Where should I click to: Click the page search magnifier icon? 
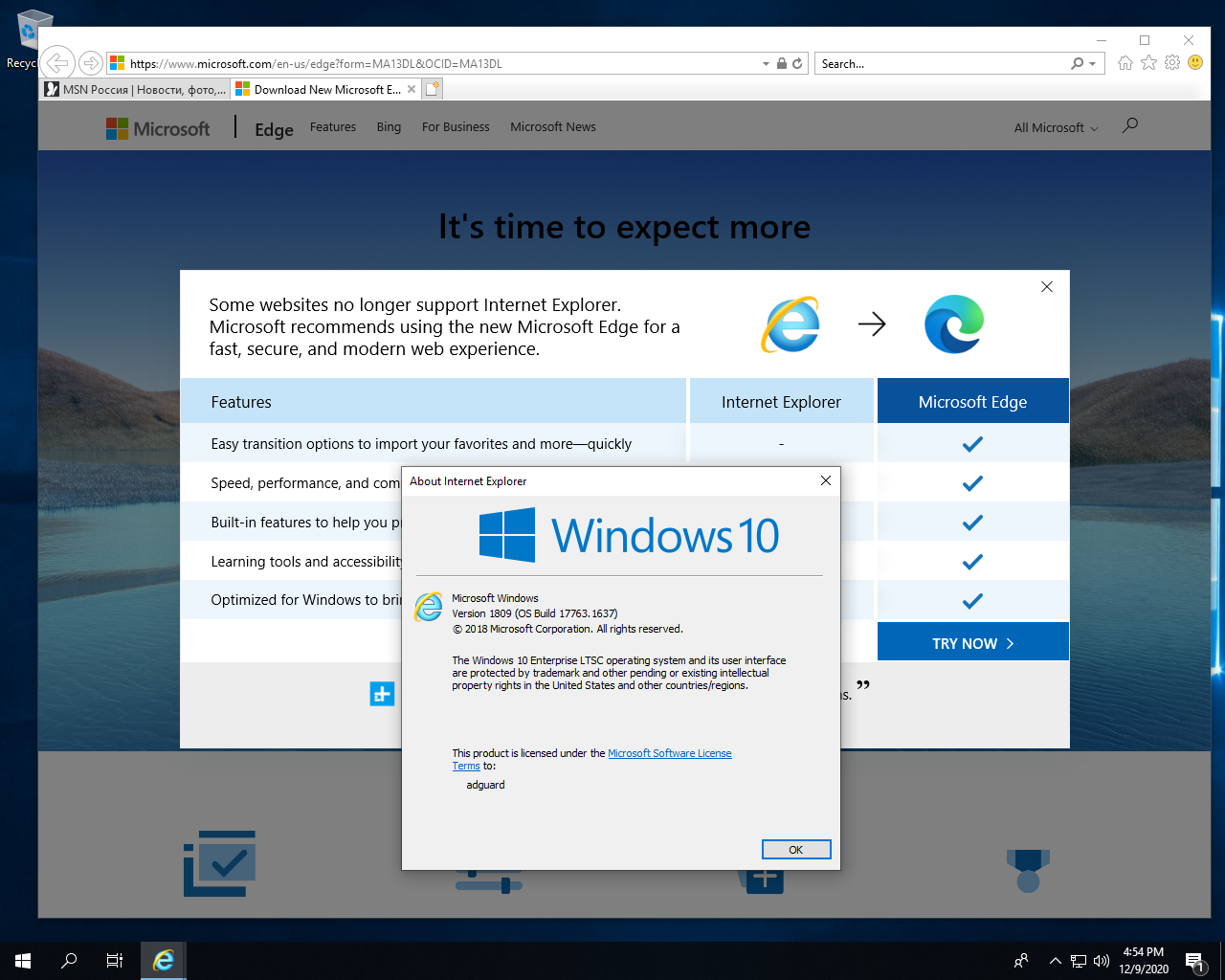(x=1130, y=125)
